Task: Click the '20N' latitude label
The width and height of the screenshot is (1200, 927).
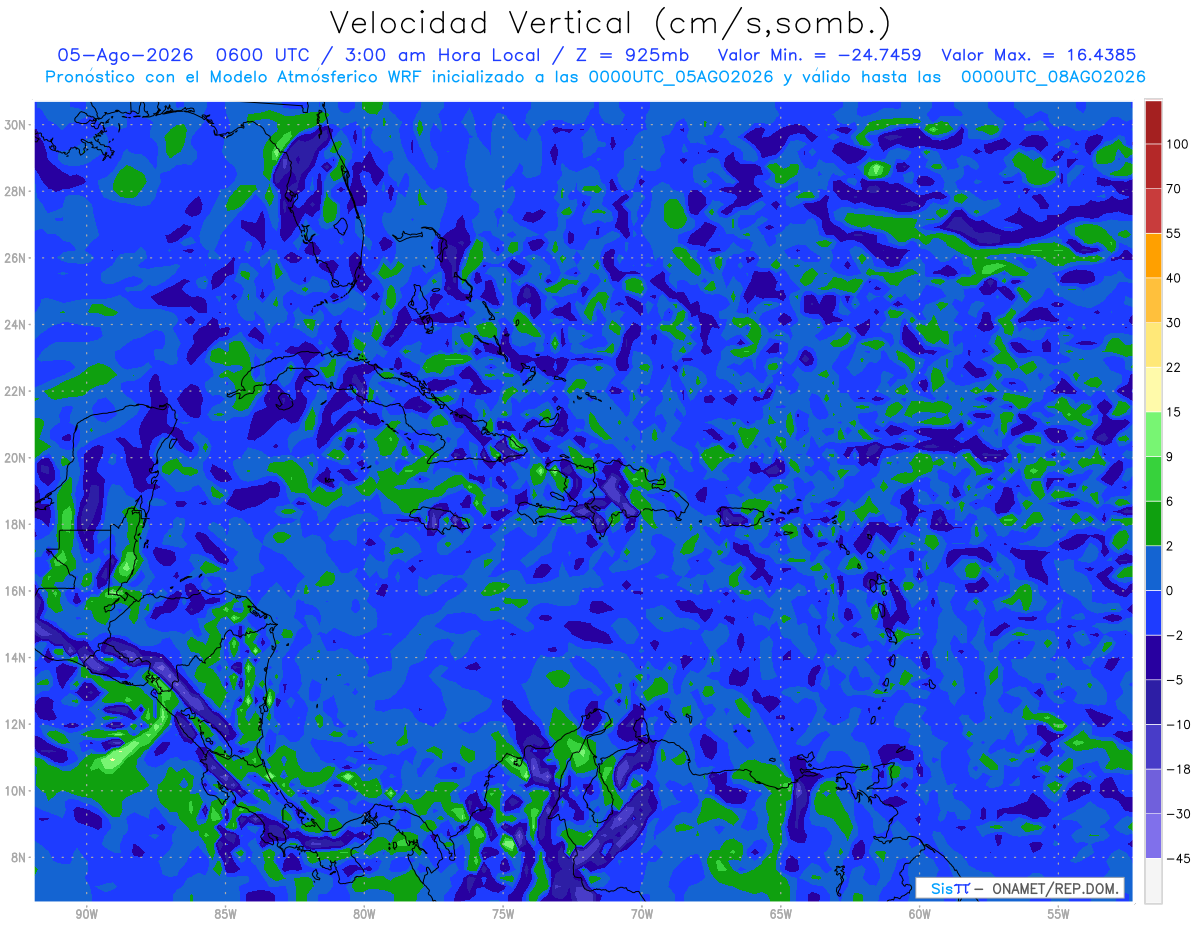Action: click(16, 458)
